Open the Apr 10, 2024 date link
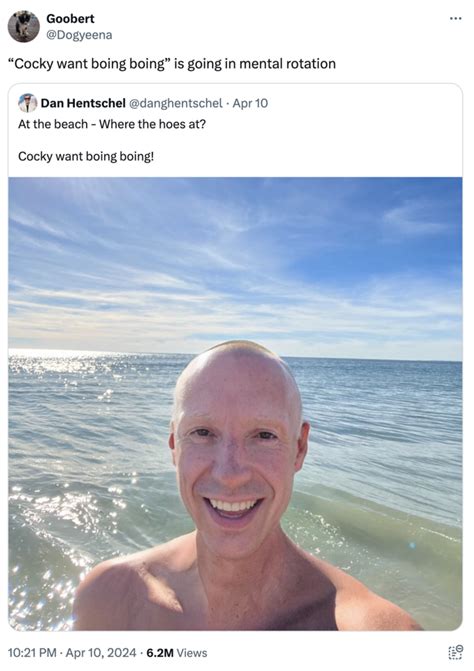 coord(101,653)
